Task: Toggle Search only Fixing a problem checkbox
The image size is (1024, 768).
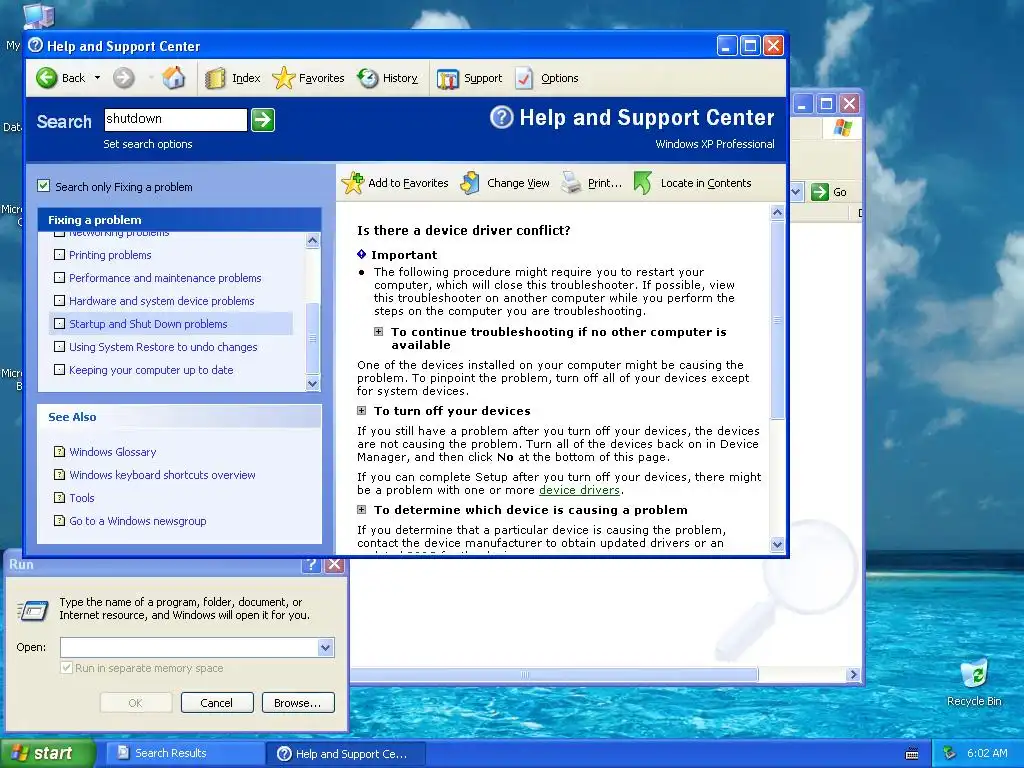Action: pos(44,186)
